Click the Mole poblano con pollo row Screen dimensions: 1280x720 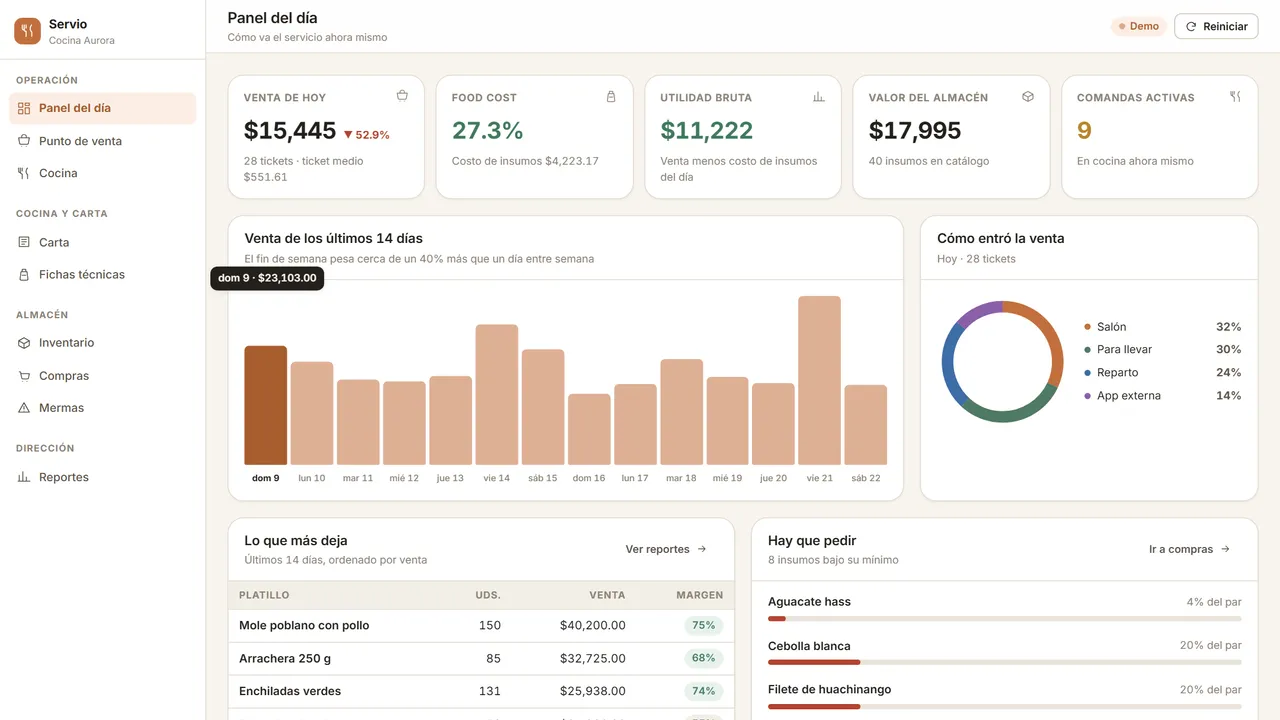[481, 626]
